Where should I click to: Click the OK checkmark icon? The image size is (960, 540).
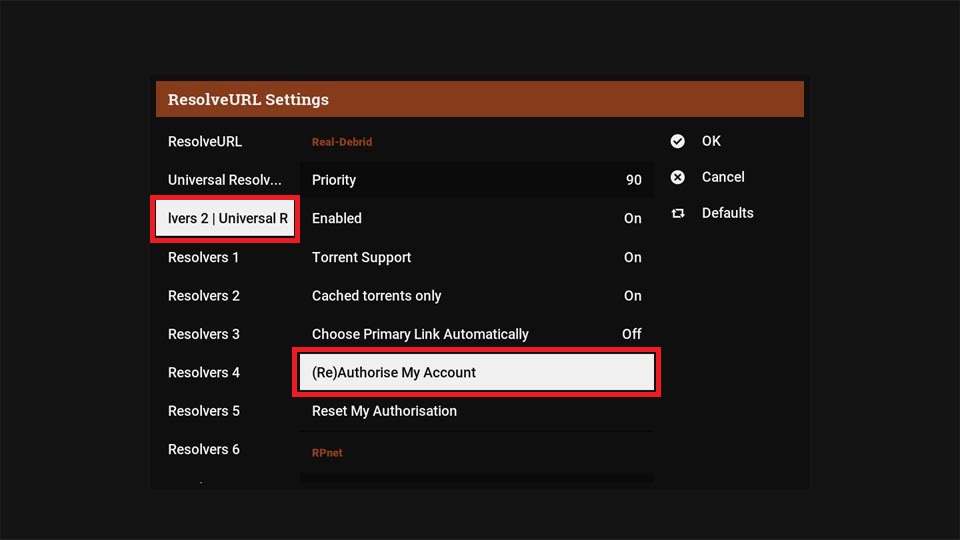pos(677,141)
